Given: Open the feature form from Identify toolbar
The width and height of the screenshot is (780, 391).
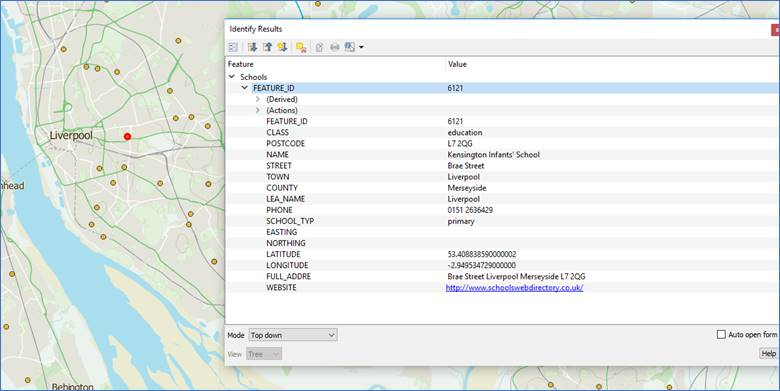Looking at the screenshot, I should [233, 47].
